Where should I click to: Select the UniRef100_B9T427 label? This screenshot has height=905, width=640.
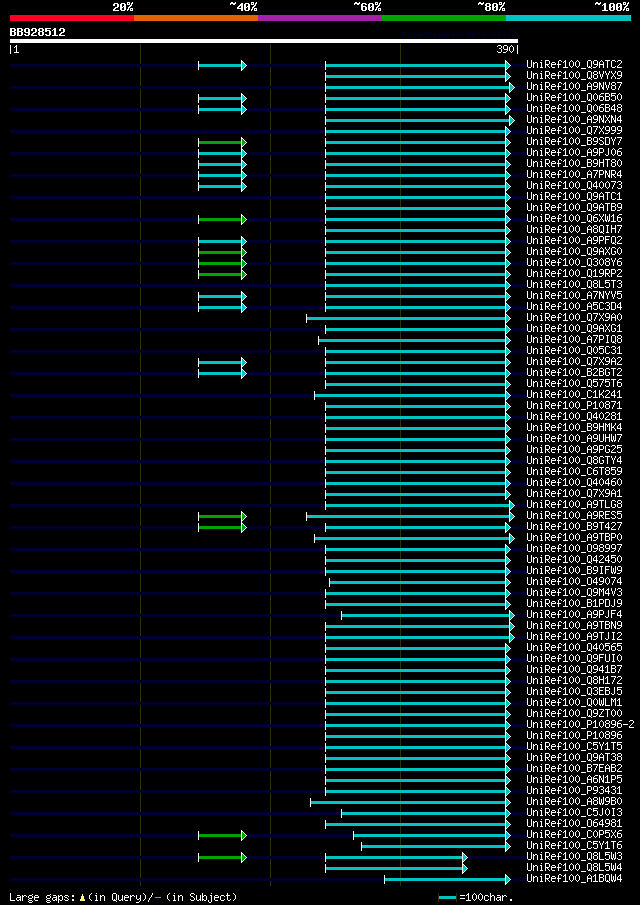pyautogui.click(x=574, y=526)
